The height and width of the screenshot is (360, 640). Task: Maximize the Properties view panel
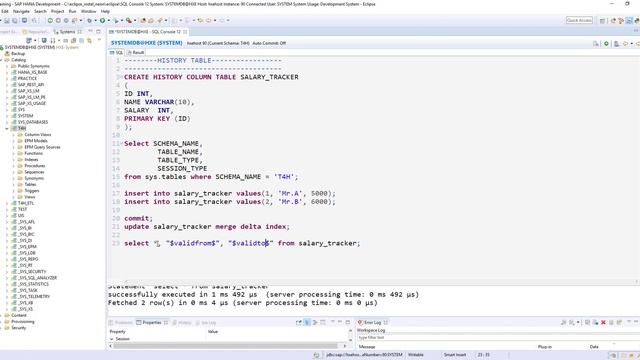coord(348,322)
